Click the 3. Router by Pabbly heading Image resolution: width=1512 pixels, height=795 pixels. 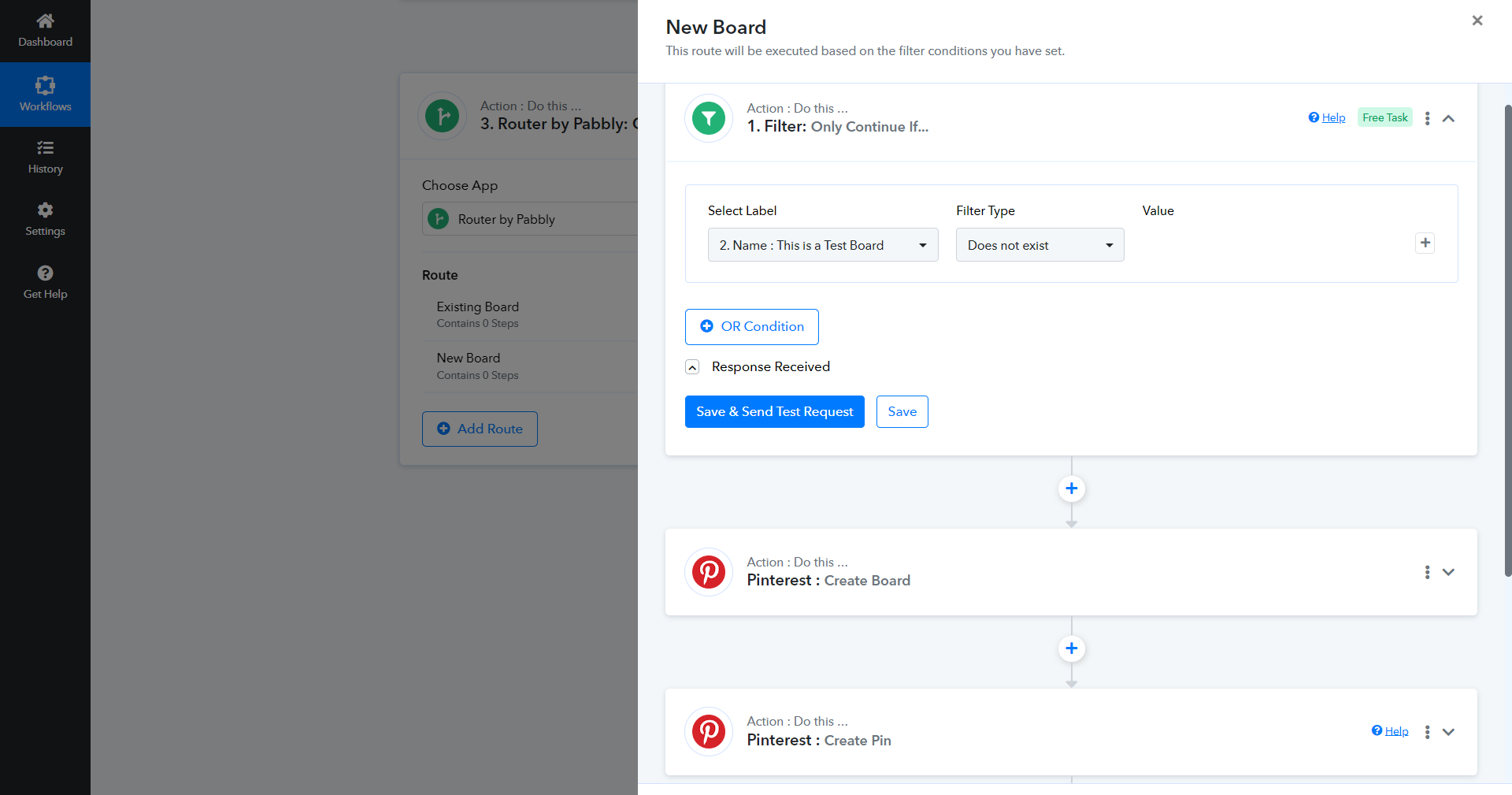pyautogui.click(x=559, y=124)
